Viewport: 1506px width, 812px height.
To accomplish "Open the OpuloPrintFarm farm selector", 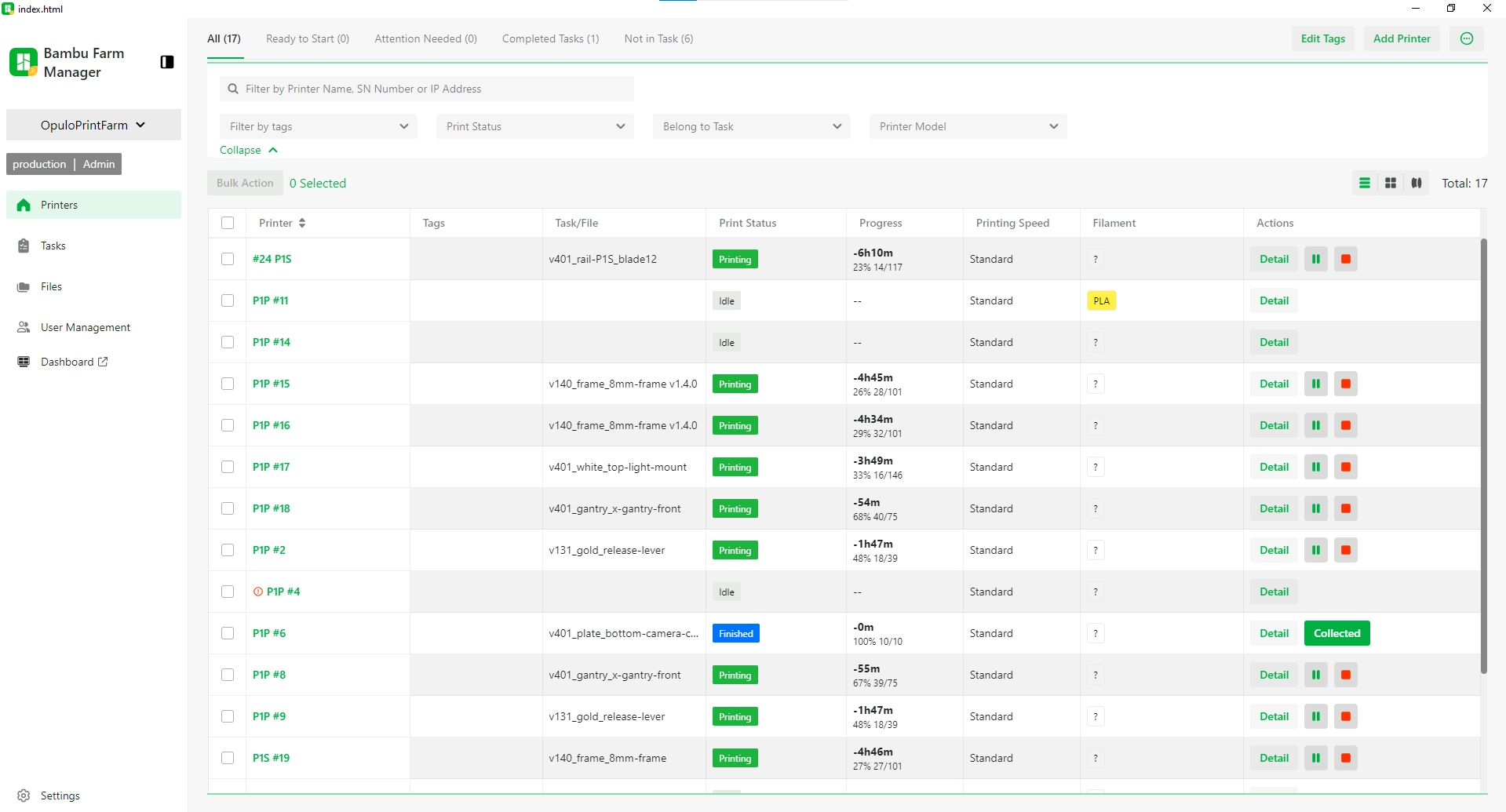I will click(x=93, y=125).
